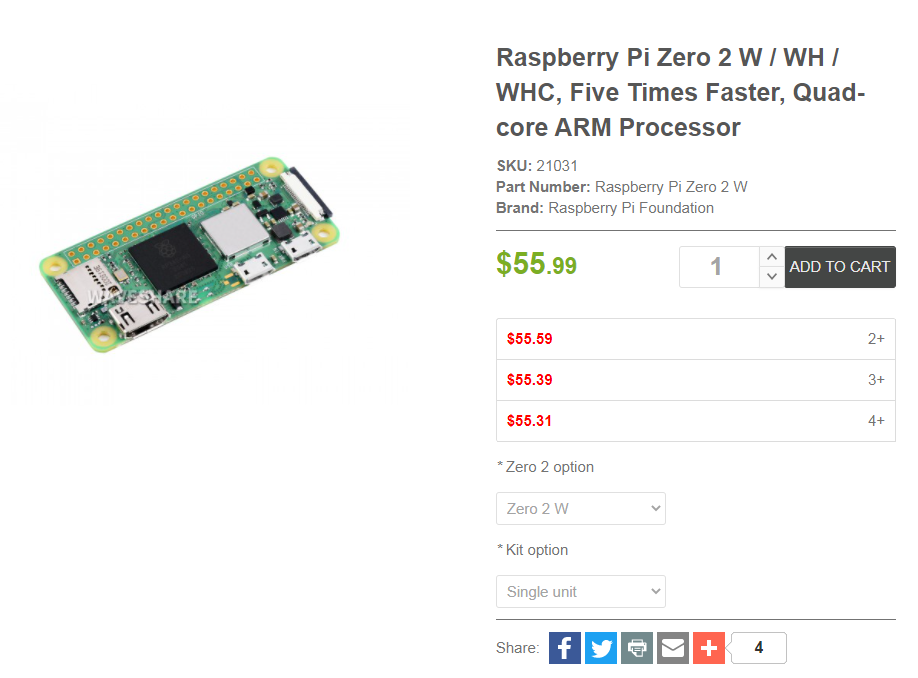Image resolution: width=918 pixels, height=678 pixels.
Task: Select the $55.39 price tier for 3+
Action: click(x=695, y=380)
